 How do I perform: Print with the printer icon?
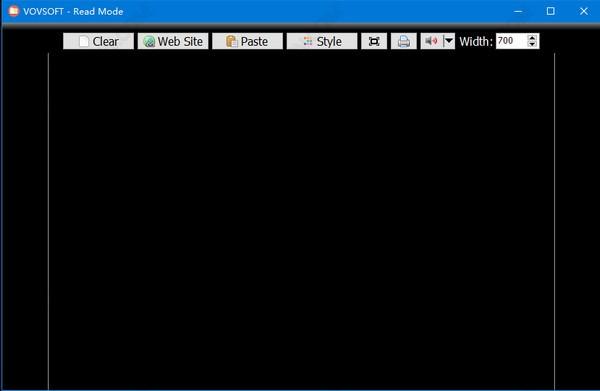point(404,41)
